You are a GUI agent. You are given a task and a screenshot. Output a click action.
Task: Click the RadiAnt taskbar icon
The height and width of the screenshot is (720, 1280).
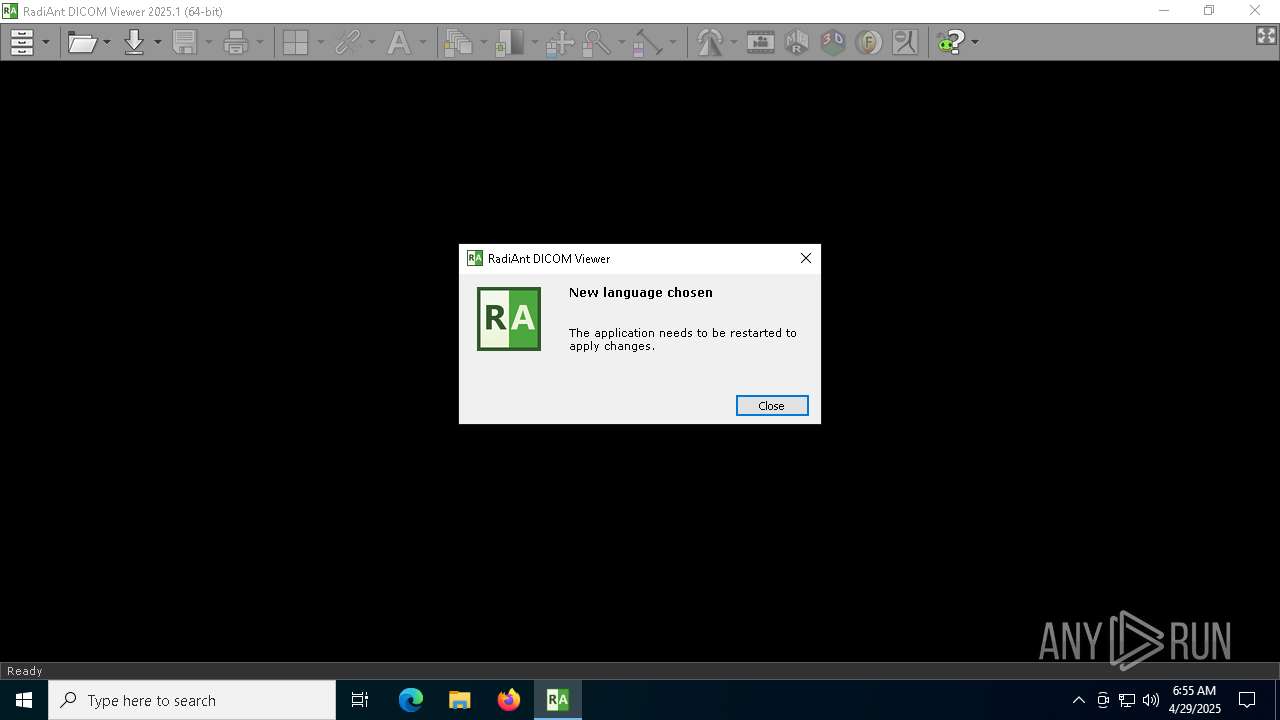[x=558, y=700]
